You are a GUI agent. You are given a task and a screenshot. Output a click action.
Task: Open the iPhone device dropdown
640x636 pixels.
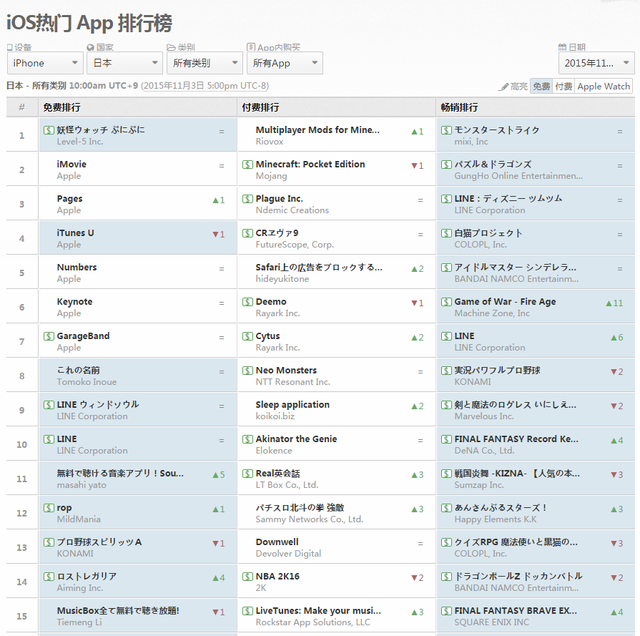(45, 63)
